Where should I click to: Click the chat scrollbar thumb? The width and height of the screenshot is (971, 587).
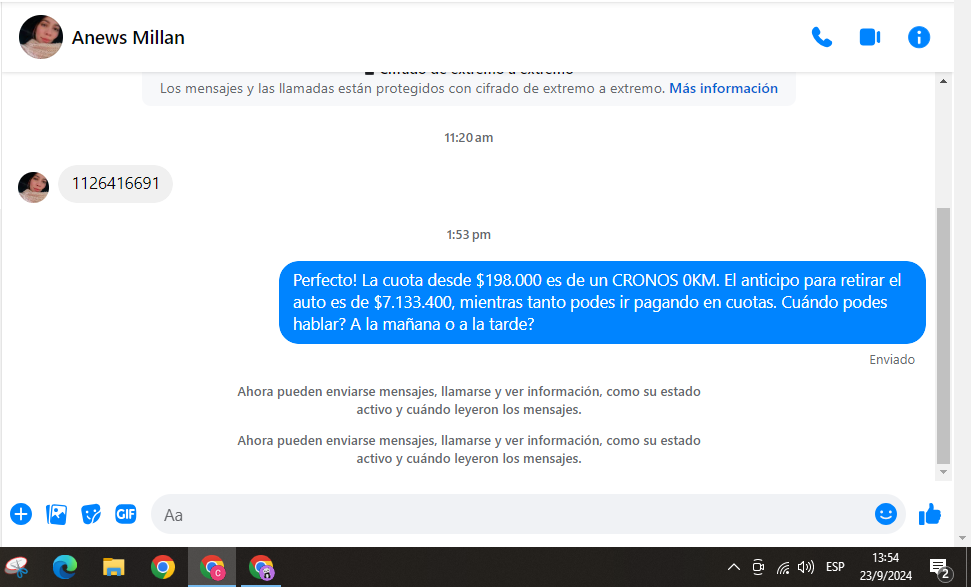tap(943, 330)
